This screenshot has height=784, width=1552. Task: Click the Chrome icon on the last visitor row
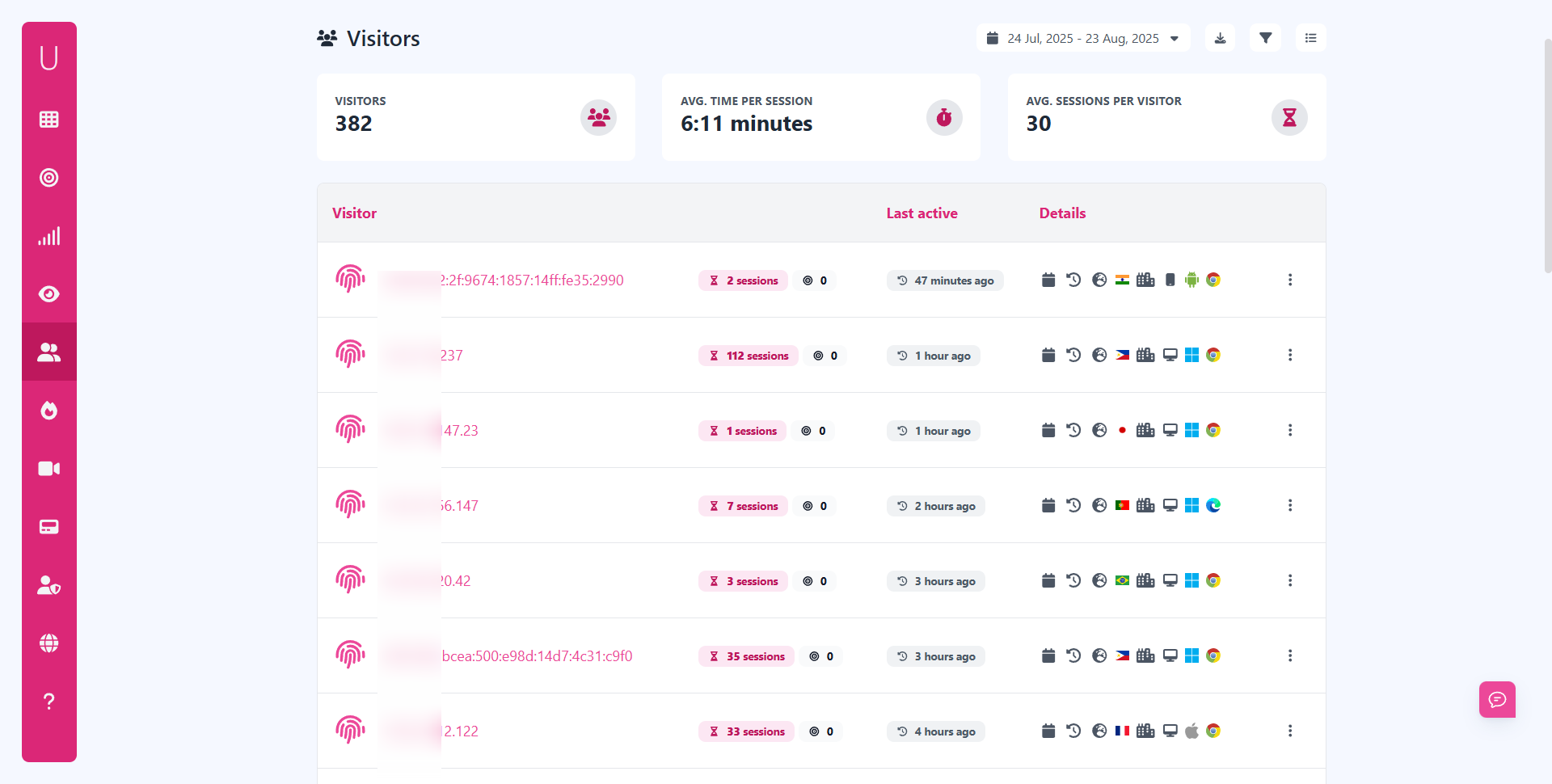click(1213, 731)
